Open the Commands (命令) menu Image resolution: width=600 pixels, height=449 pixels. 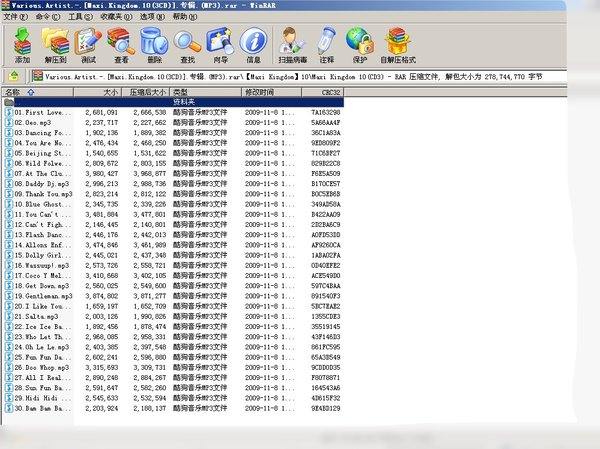[x=48, y=17]
